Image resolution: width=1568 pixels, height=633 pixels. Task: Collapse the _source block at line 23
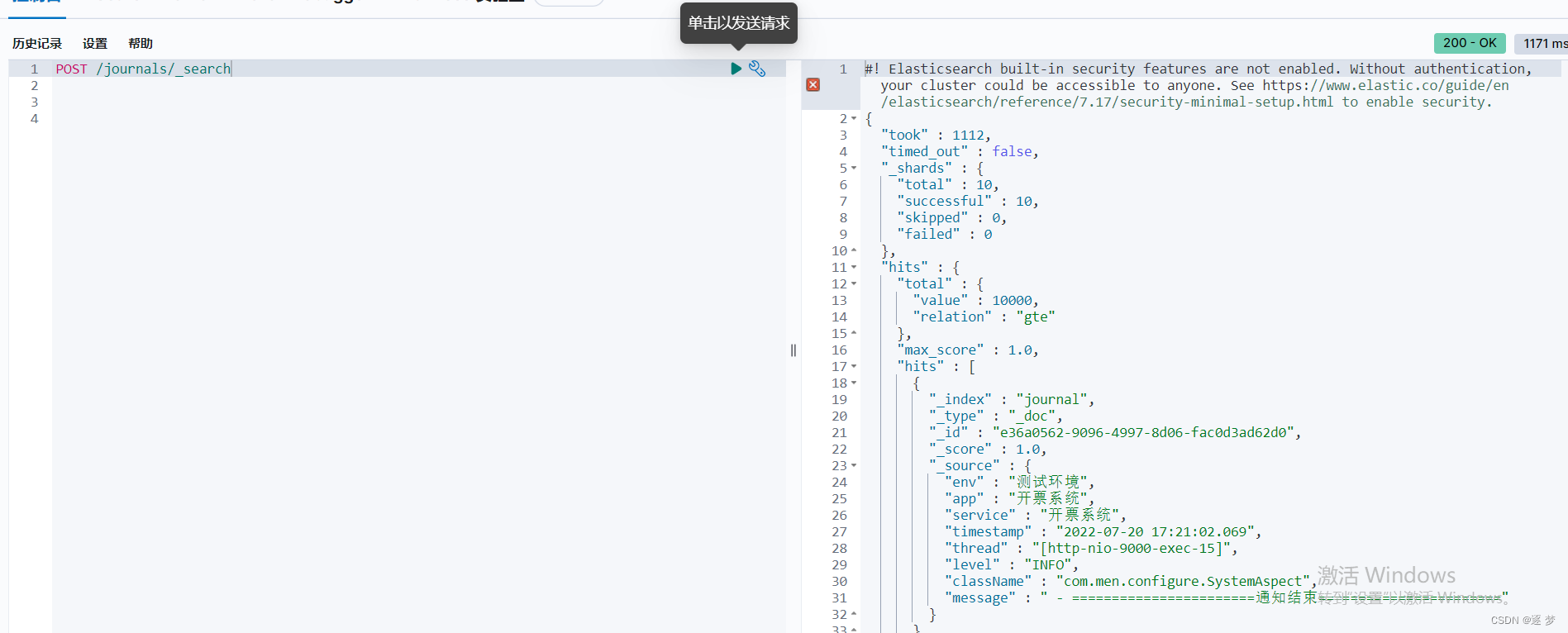pyautogui.click(x=854, y=465)
